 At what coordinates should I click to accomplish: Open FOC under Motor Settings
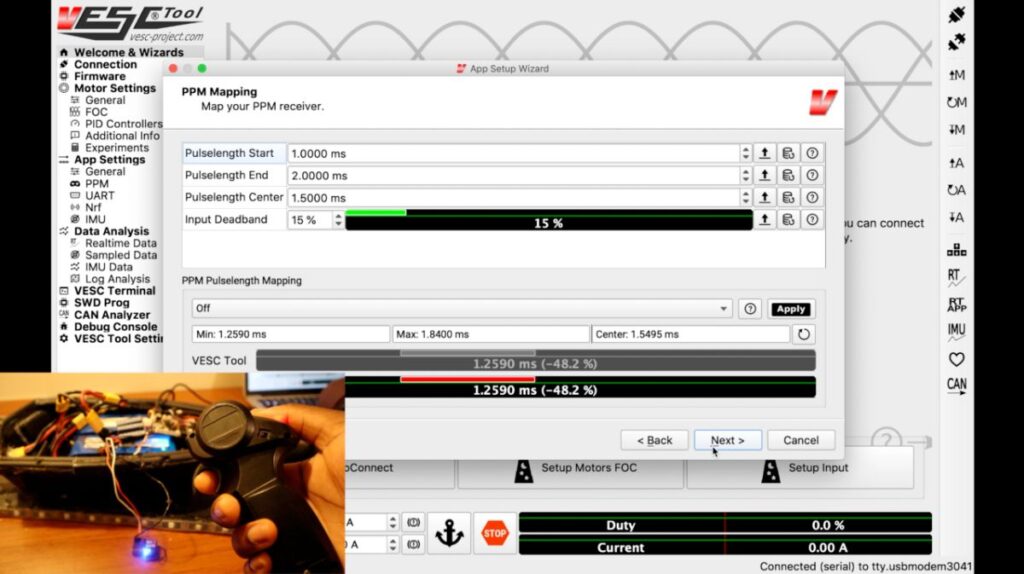pyautogui.click(x=96, y=112)
